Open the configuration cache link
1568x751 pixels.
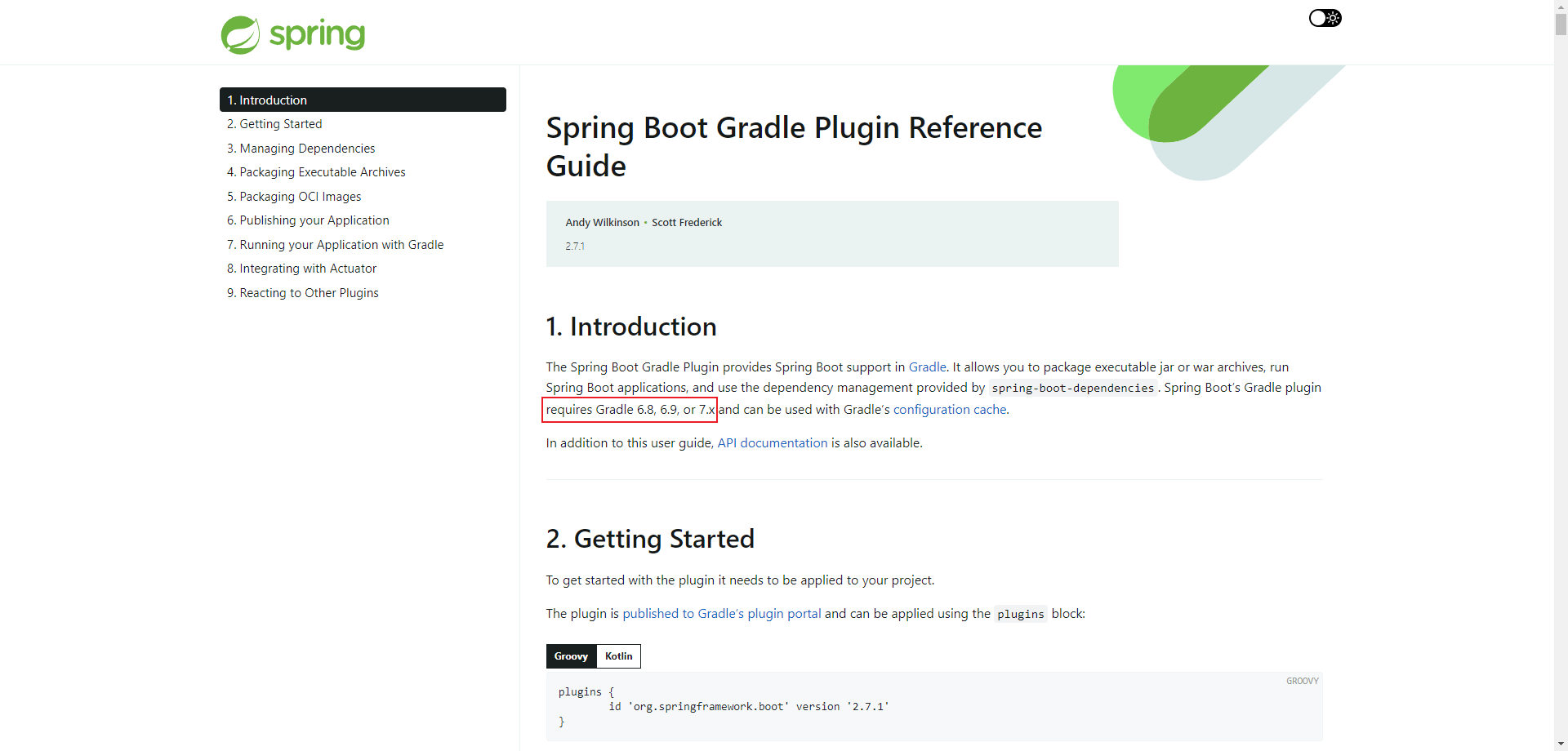[x=950, y=410]
